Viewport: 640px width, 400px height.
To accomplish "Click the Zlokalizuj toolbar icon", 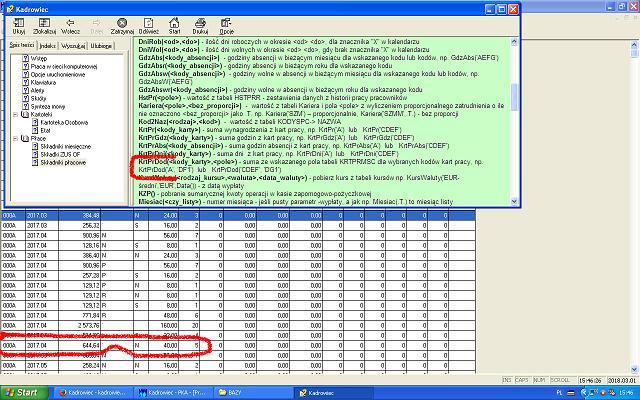I will click(45, 25).
